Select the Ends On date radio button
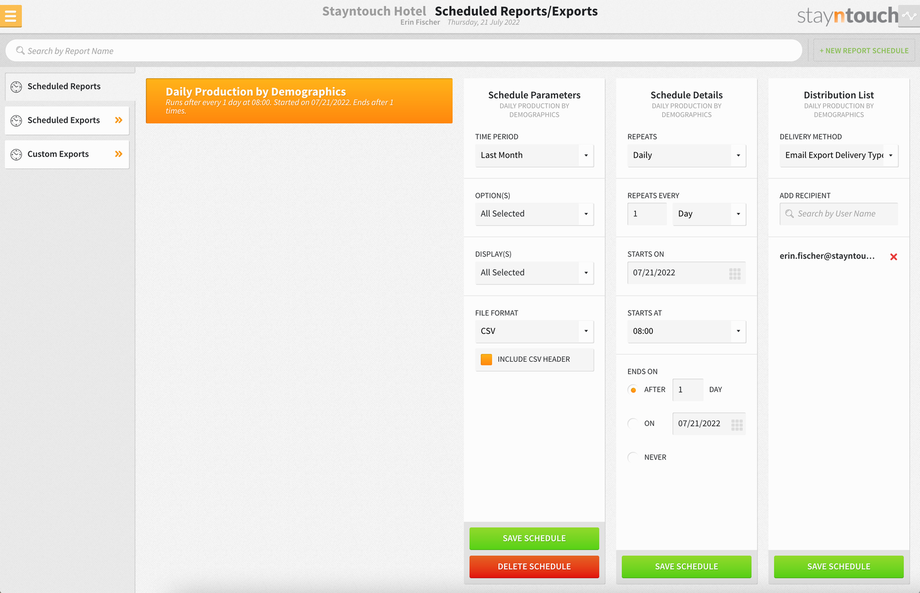Viewport: 920px width, 593px height. [632, 423]
